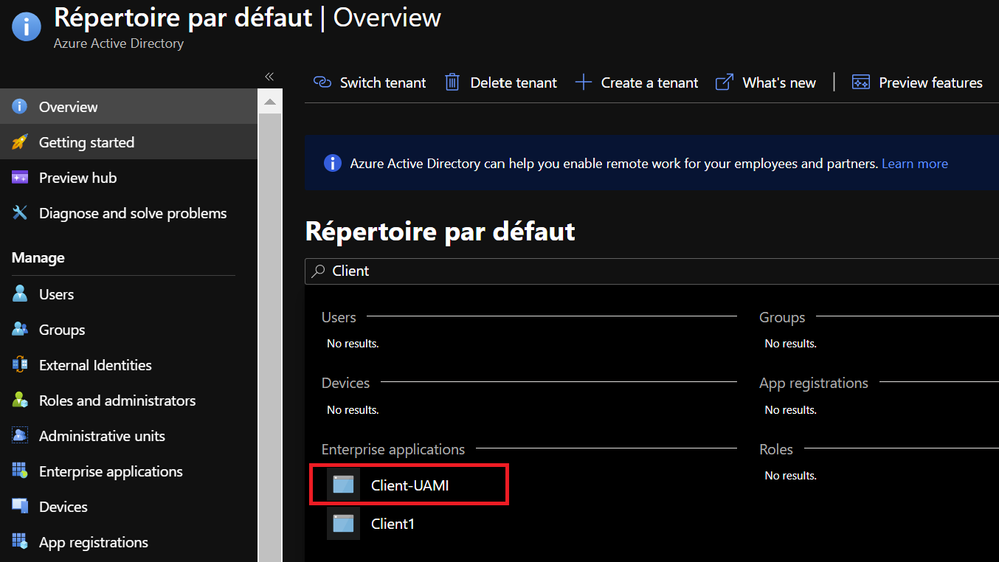Click the info icon in the blue banner

pos(332,163)
